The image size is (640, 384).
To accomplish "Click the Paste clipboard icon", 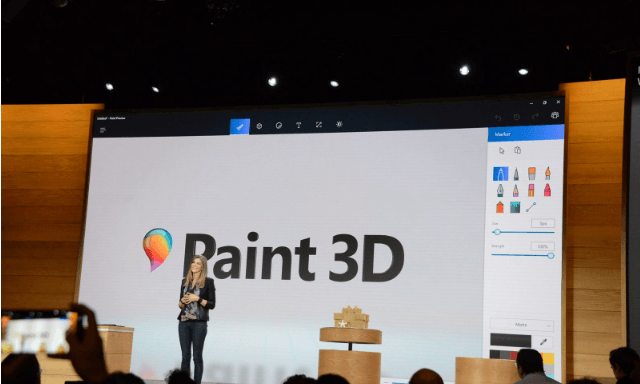I will (518, 150).
